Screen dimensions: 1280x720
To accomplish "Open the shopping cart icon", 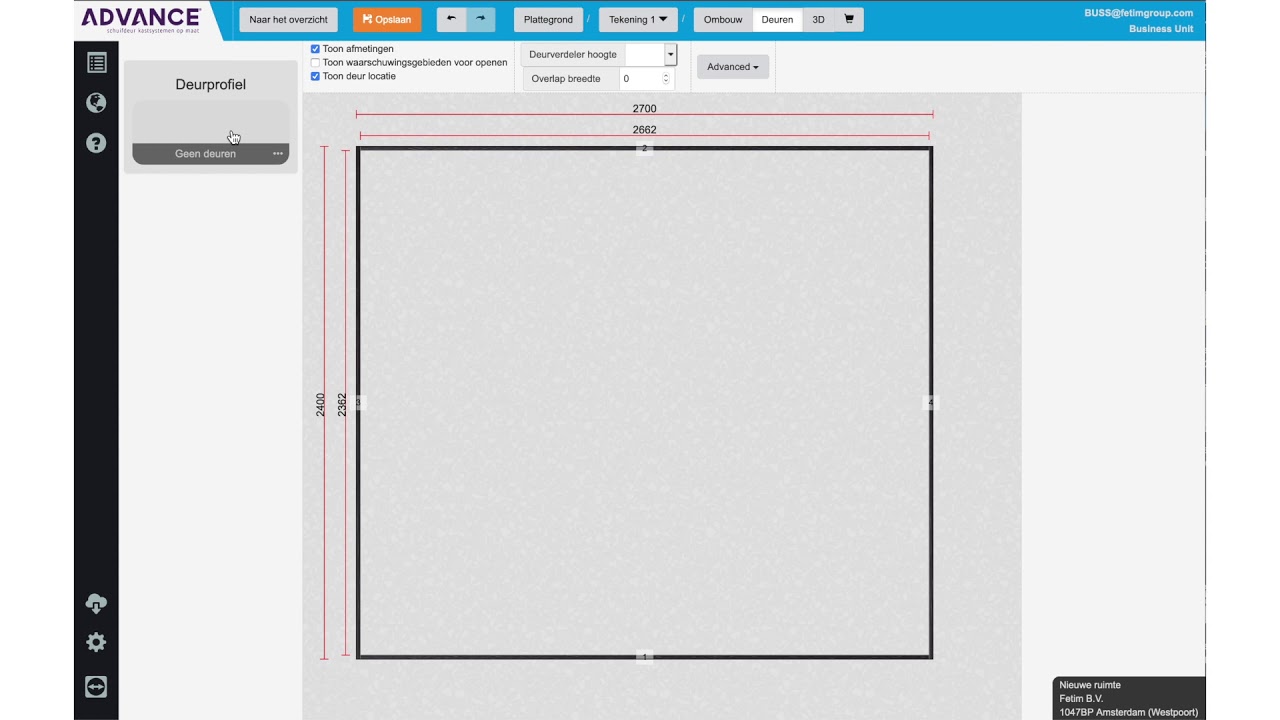I will [x=849, y=19].
